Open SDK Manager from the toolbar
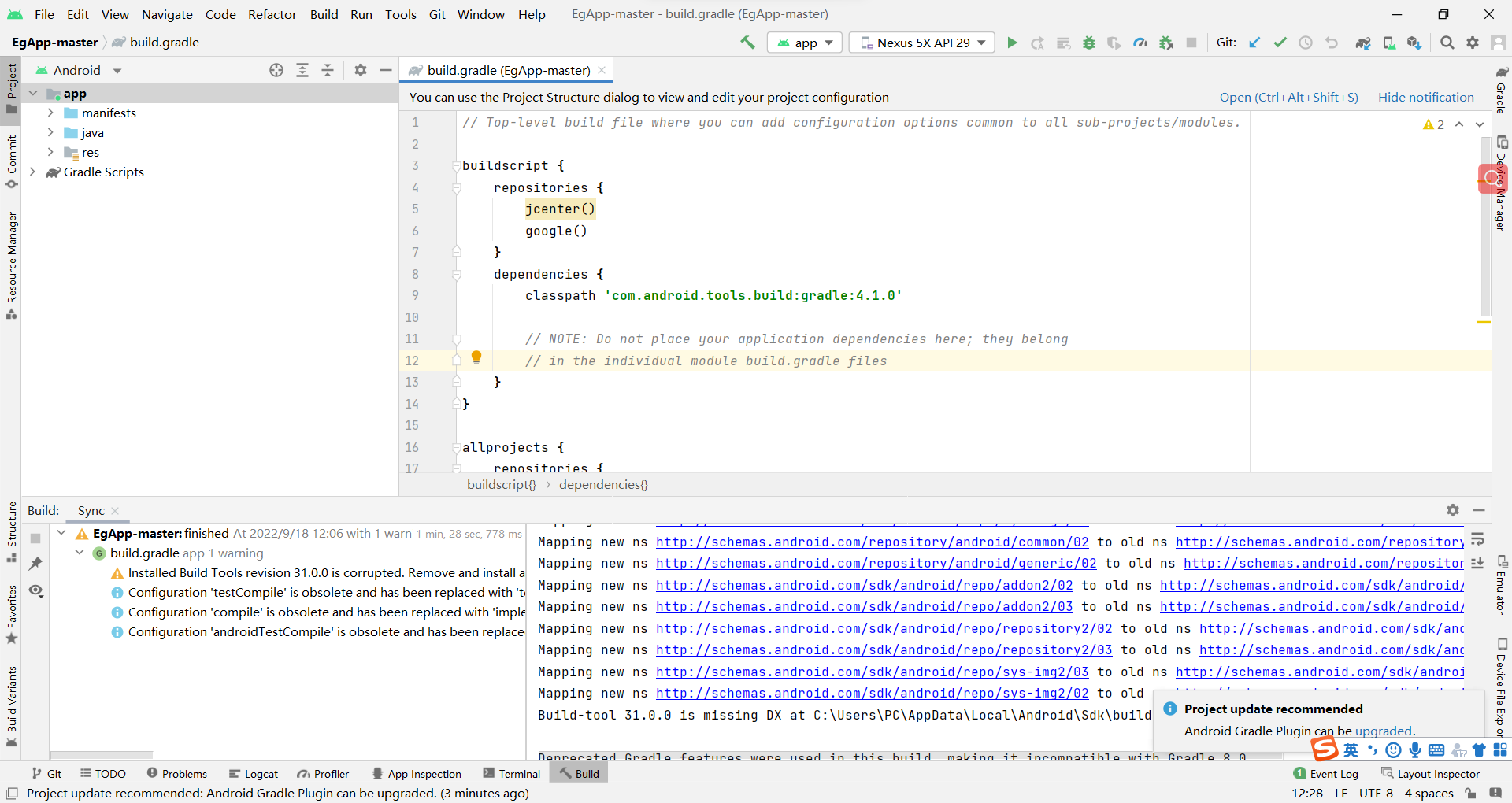Image resolution: width=1512 pixels, height=803 pixels. click(x=1414, y=43)
